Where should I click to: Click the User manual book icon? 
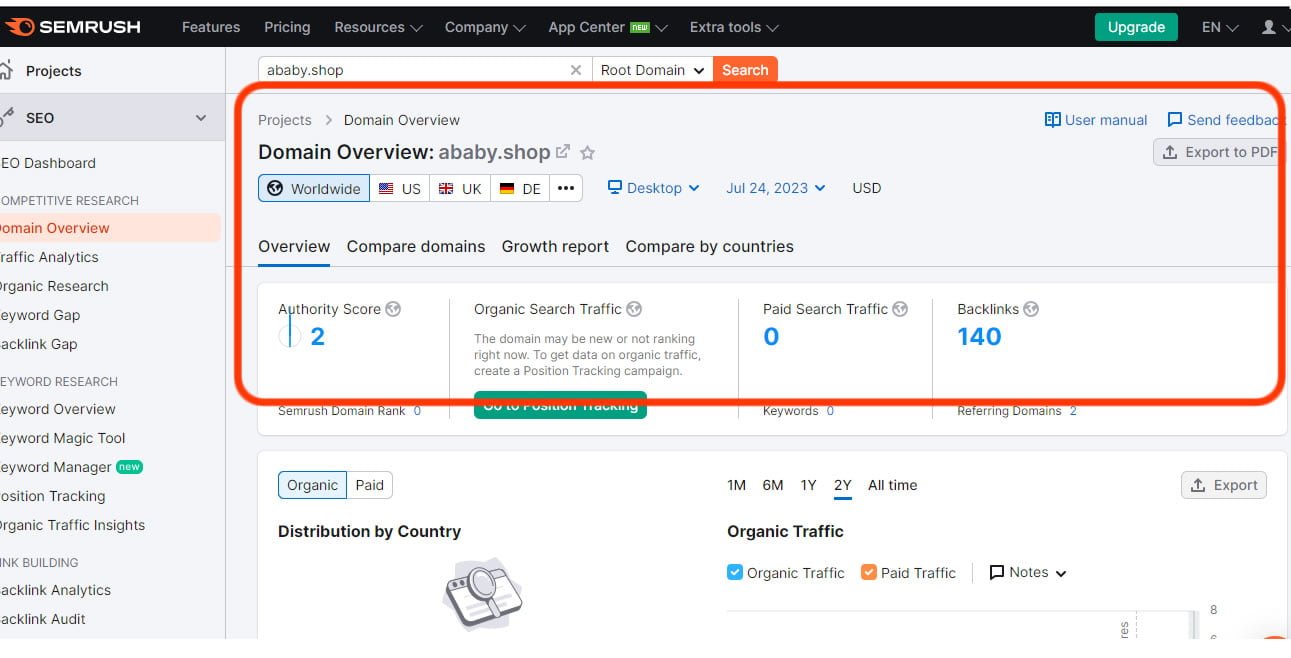pyautogui.click(x=1052, y=120)
